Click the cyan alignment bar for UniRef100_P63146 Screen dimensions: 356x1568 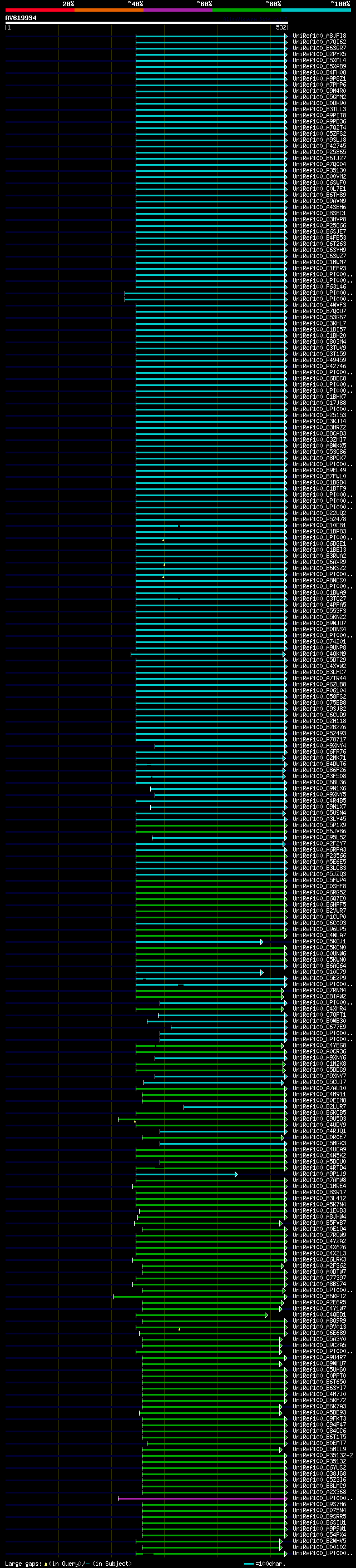tap(211, 286)
